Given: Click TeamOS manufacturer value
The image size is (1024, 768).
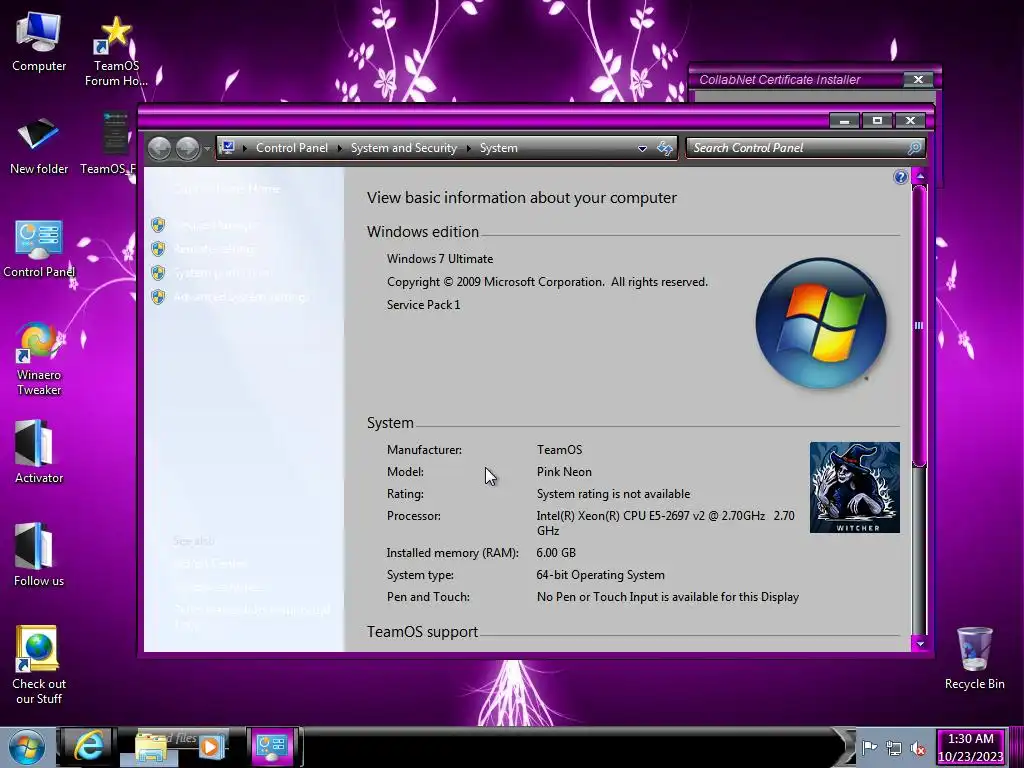Looking at the screenshot, I should 559,449.
